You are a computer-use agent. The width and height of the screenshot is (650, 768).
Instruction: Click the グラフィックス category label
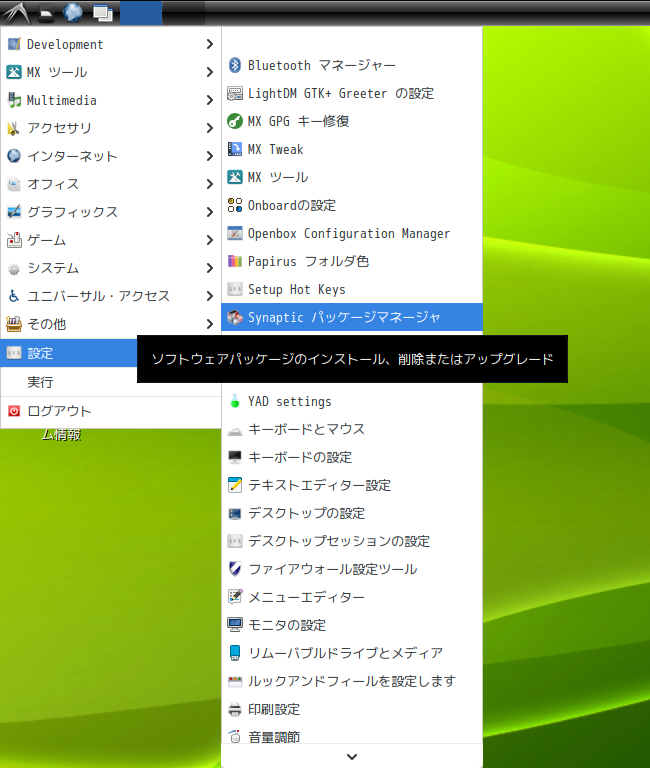click(x=72, y=212)
